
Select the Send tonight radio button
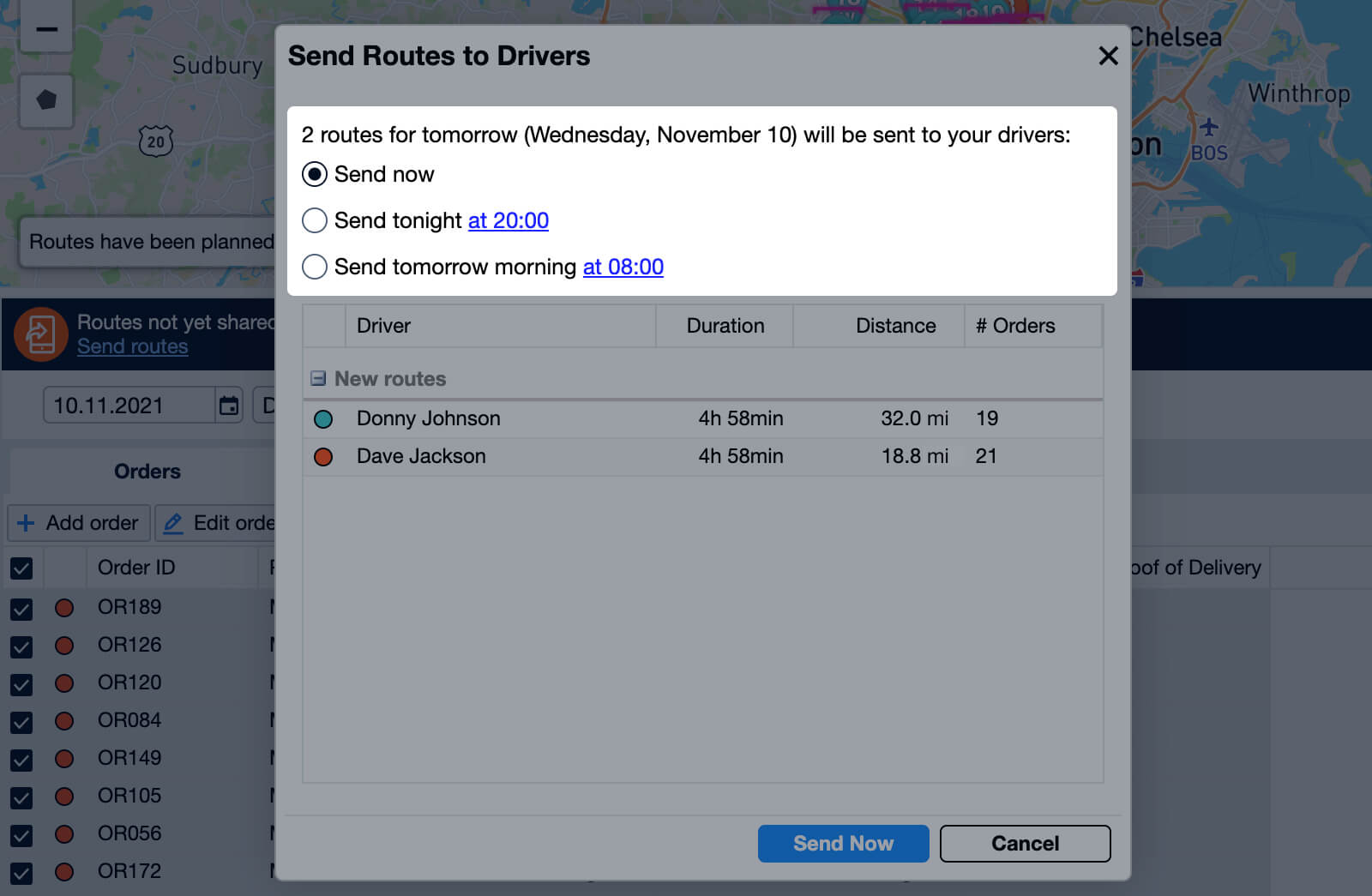[x=315, y=220]
